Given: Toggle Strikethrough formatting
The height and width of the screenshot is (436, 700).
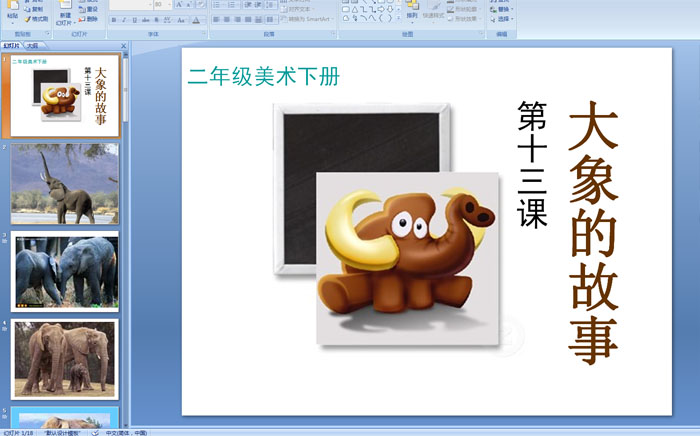Looking at the screenshot, I should pyautogui.click(x=146, y=20).
